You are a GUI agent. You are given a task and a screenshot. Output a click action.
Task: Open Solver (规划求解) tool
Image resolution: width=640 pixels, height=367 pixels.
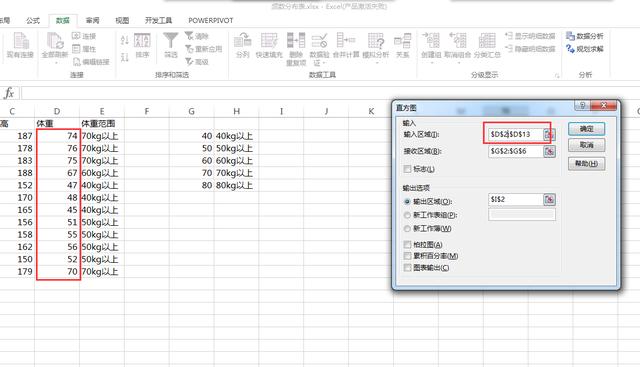(x=584, y=49)
